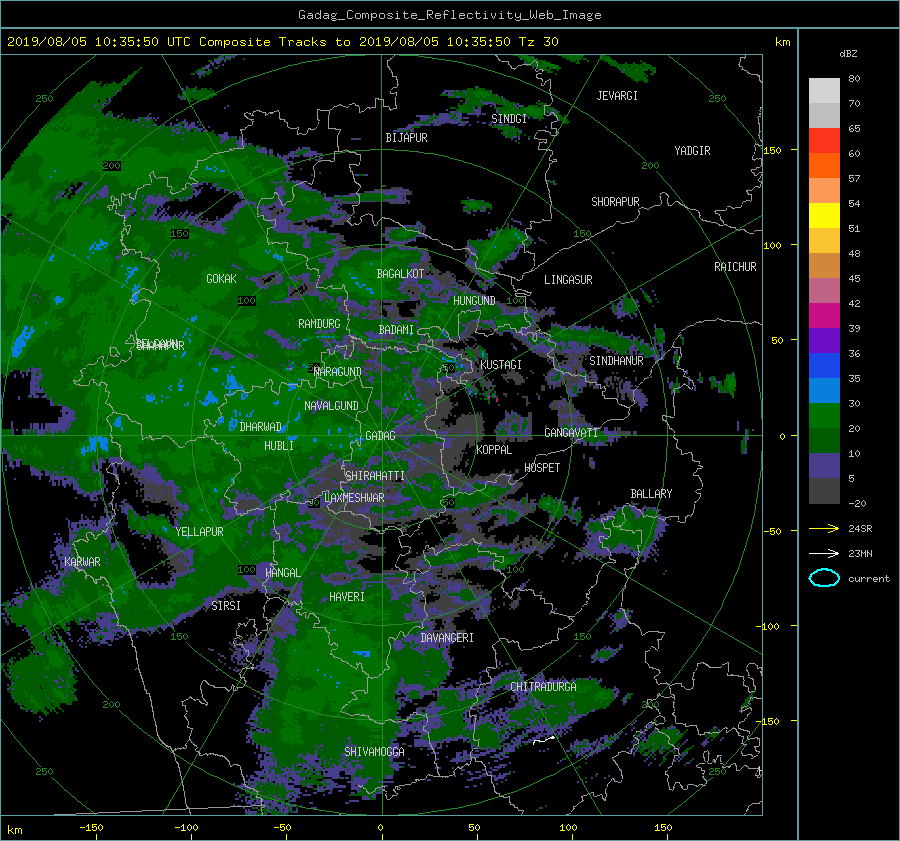Click the JEVARGI city label
900x841 pixels.
click(617, 96)
